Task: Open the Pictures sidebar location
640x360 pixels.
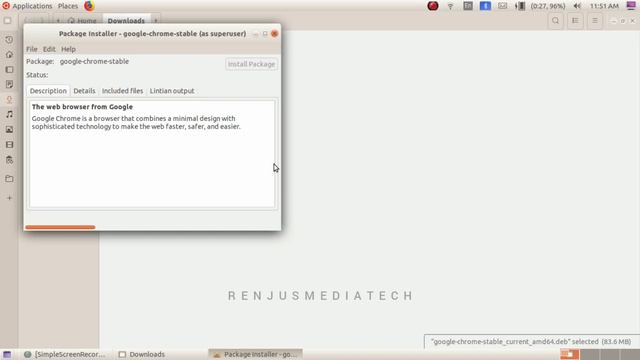Action: (x=9, y=130)
